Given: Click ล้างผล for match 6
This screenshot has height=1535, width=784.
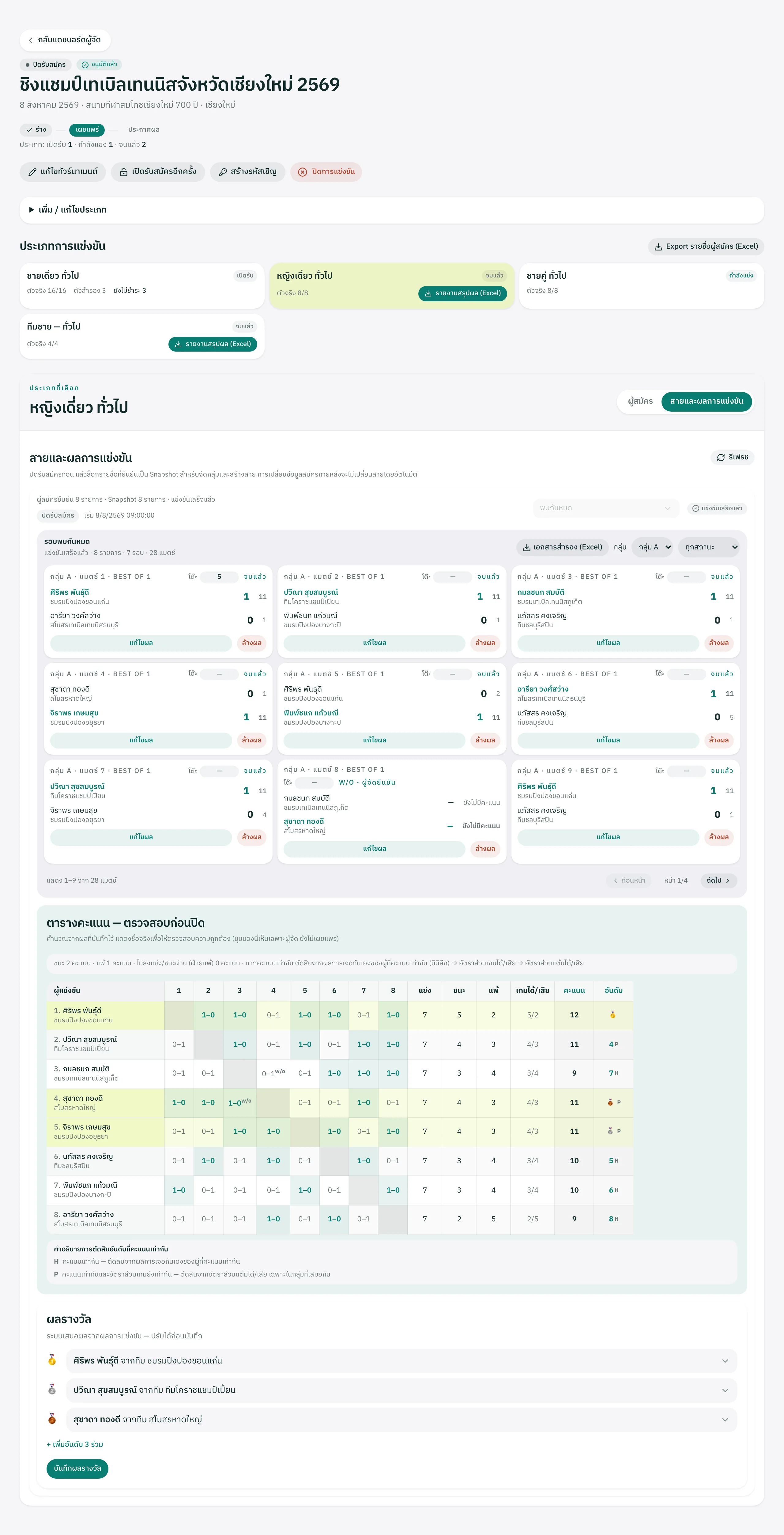Looking at the screenshot, I should (719, 740).
